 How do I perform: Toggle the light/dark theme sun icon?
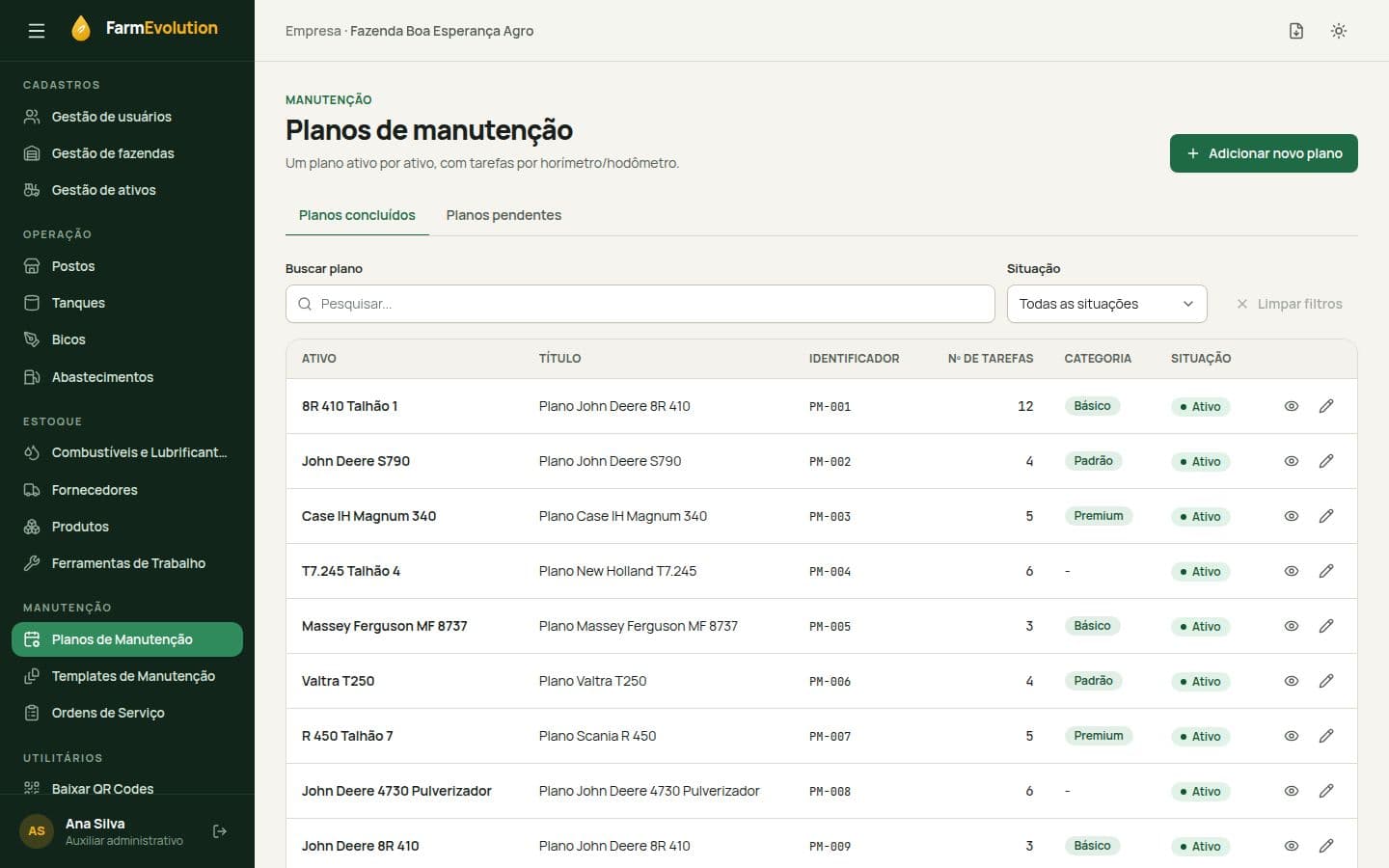pos(1339,31)
